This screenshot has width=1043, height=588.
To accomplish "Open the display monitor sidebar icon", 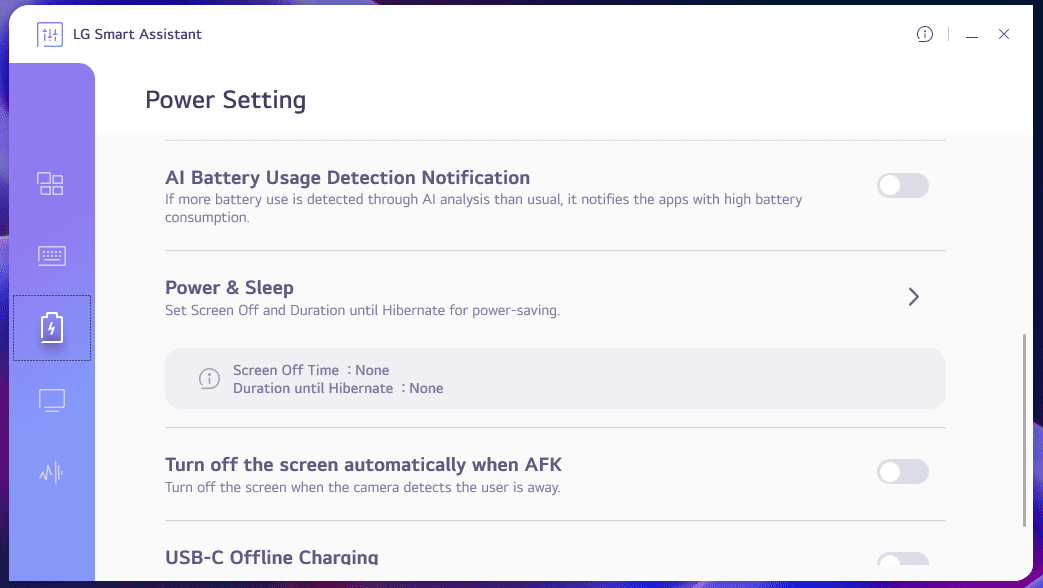I will pyautogui.click(x=51, y=401).
